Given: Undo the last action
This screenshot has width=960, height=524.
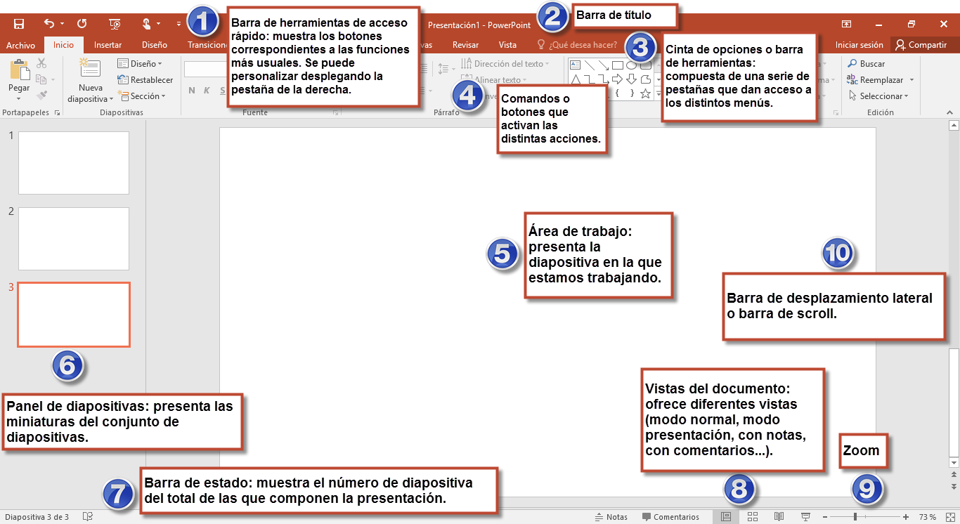Looking at the screenshot, I should (x=48, y=23).
